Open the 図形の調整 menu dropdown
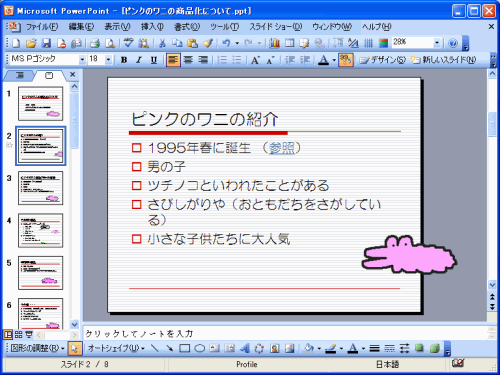Viewport: 500px width, 375px height. point(37,348)
